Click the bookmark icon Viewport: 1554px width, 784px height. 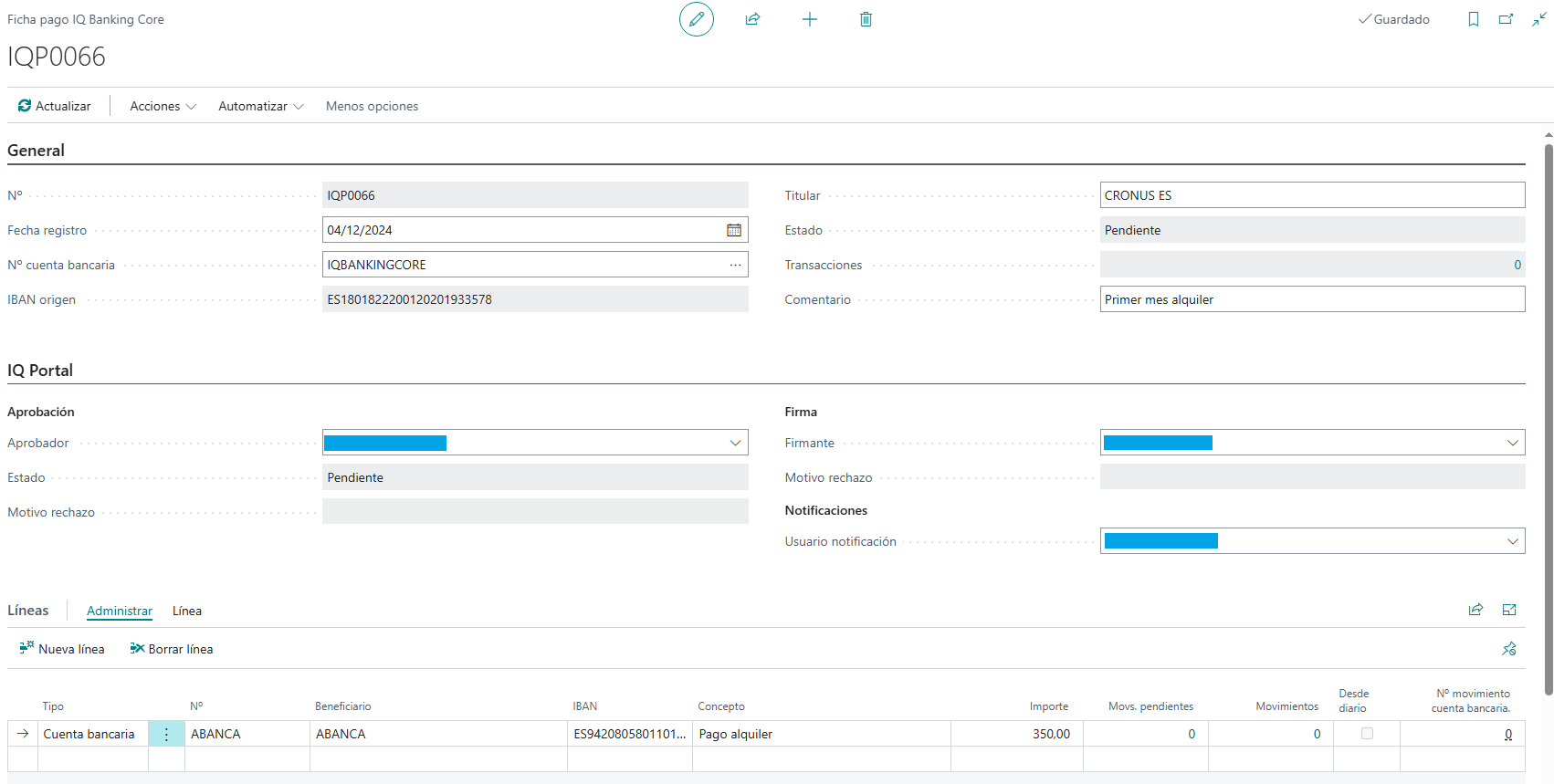[x=1473, y=19]
